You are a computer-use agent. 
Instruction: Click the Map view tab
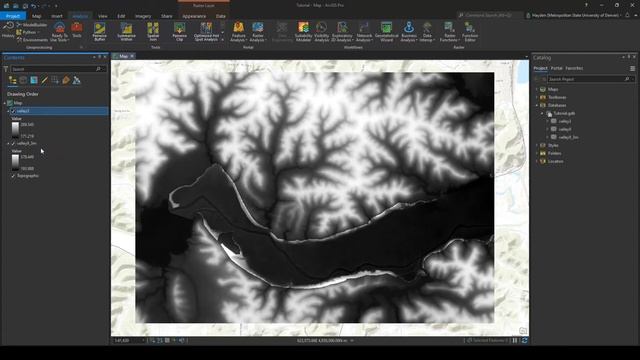pyautogui.click(x=123, y=56)
